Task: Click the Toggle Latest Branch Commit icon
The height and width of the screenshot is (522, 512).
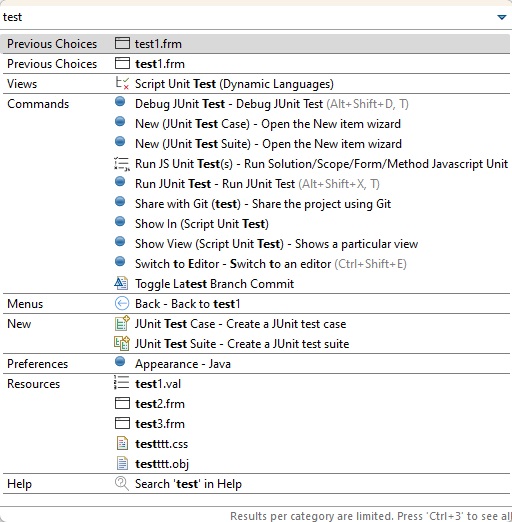Action: tap(121, 283)
